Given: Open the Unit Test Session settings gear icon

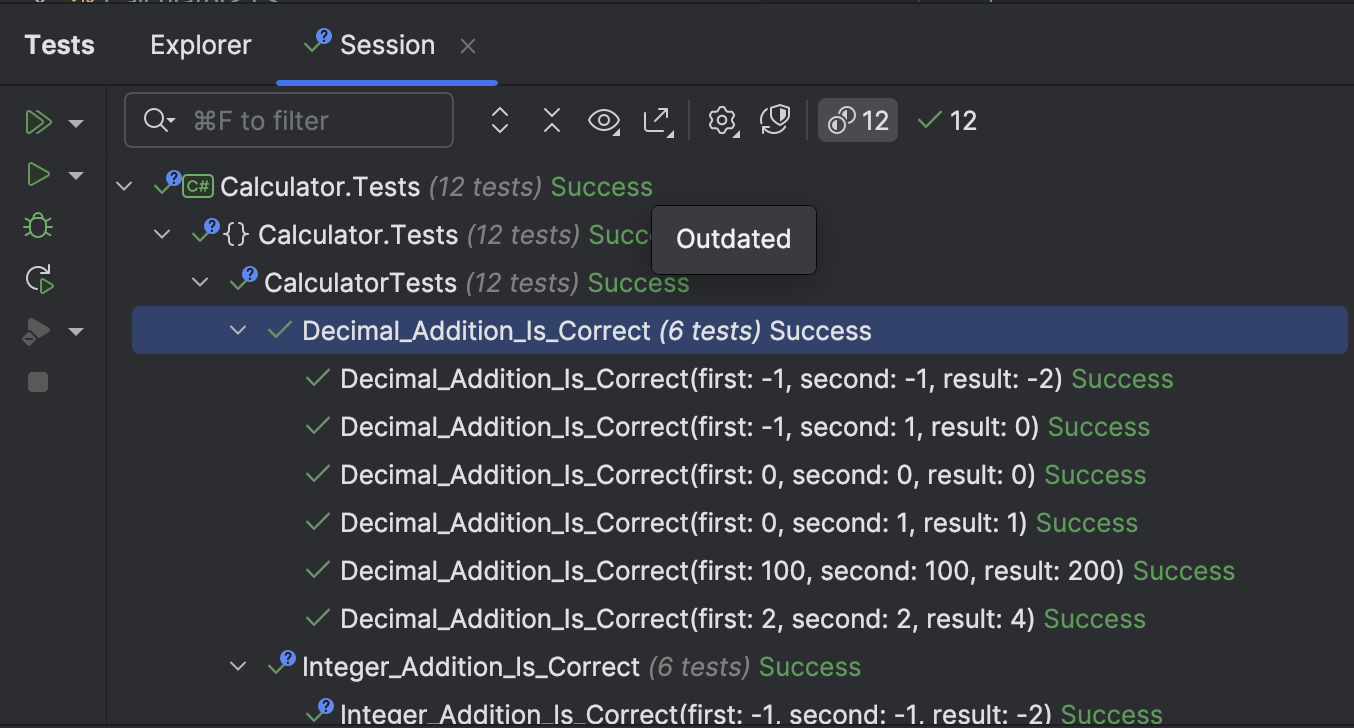Looking at the screenshot, I should coord(722,120).
